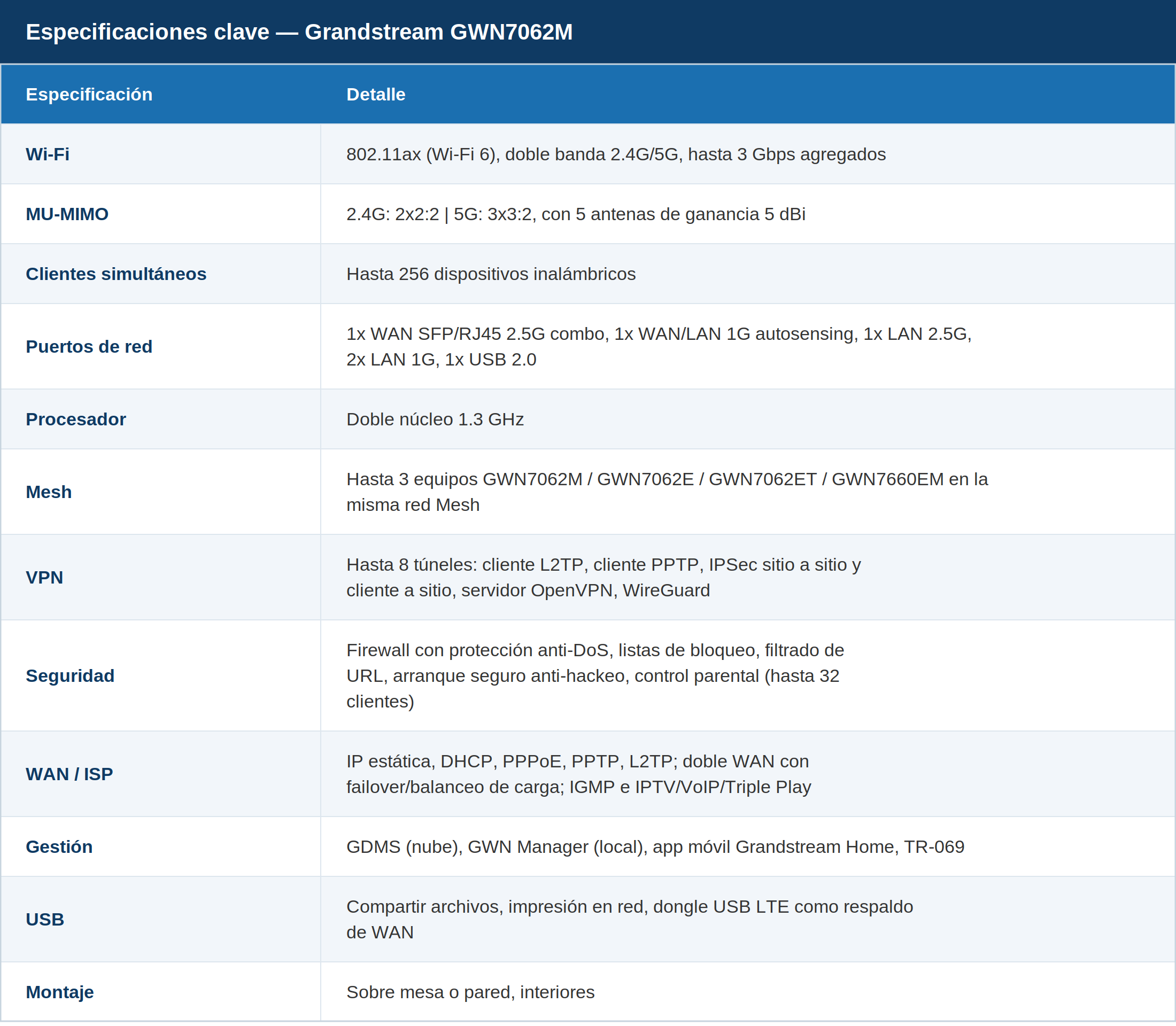Click the '2.4G: 2x2:2 | 5G: 3x3:2' detail cell
The width and height of the screenshot is (1176, 1026).
[x=747, y=214]
